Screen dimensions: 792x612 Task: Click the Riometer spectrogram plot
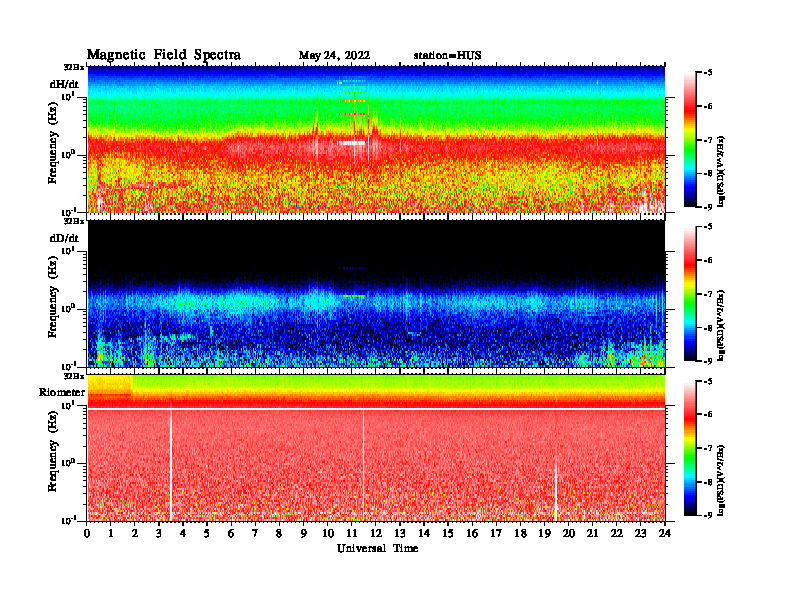tap(376, 448)
